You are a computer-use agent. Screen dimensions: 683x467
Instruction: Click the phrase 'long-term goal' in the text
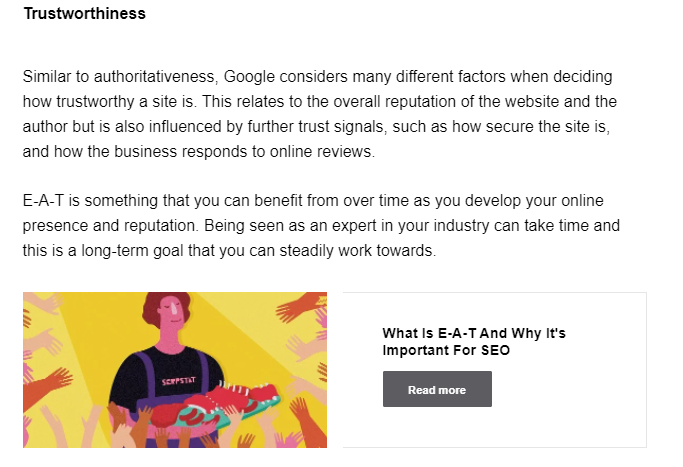[x=133, y=250]
